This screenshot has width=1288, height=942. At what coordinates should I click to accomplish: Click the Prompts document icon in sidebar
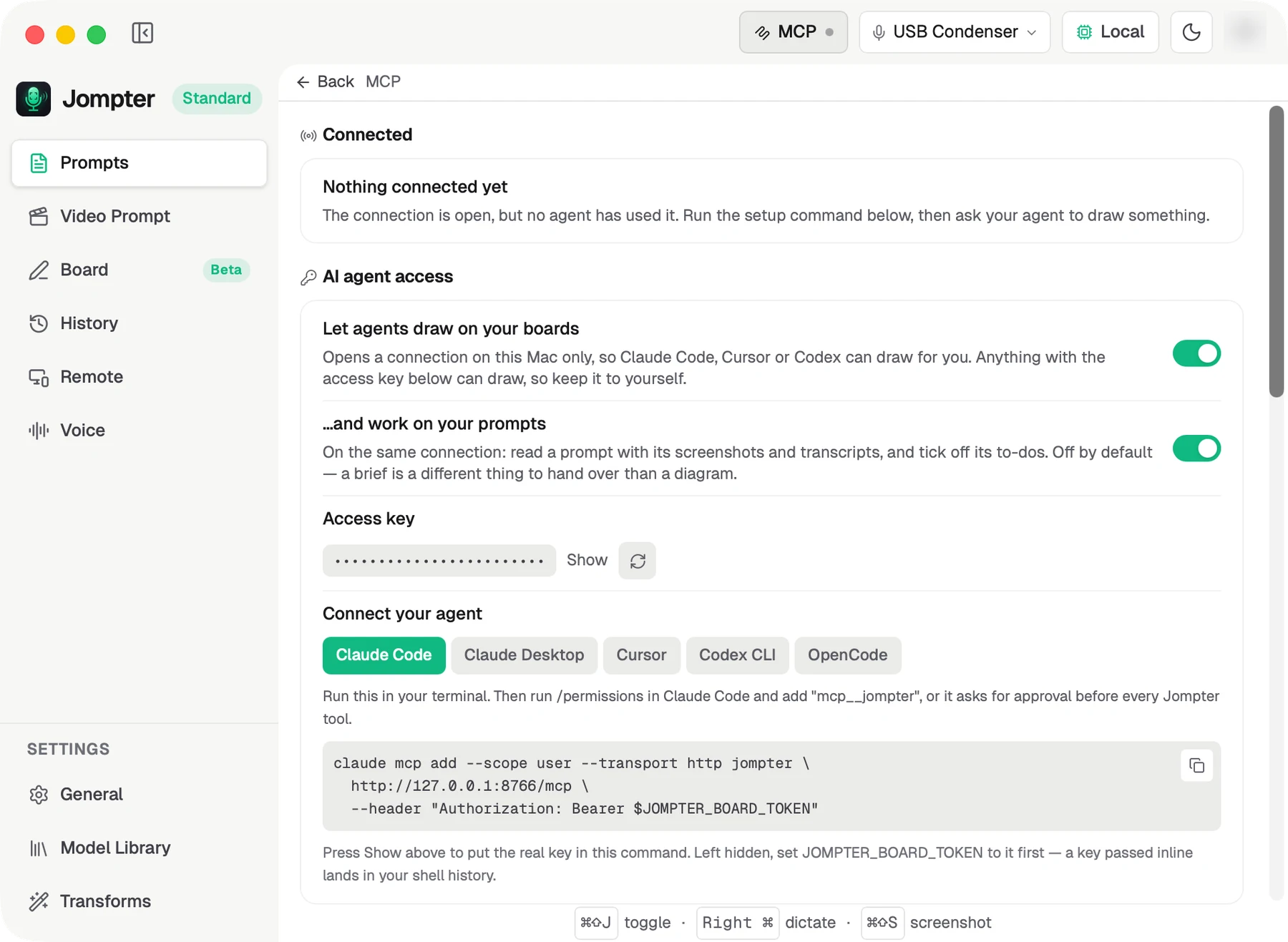point(39,163)
